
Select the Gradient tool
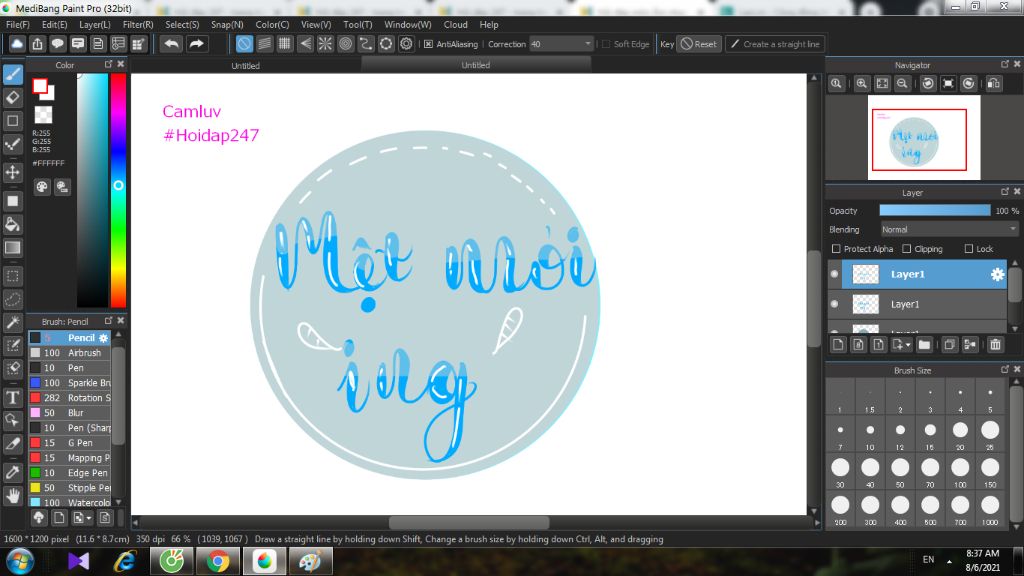pos(12,248)
